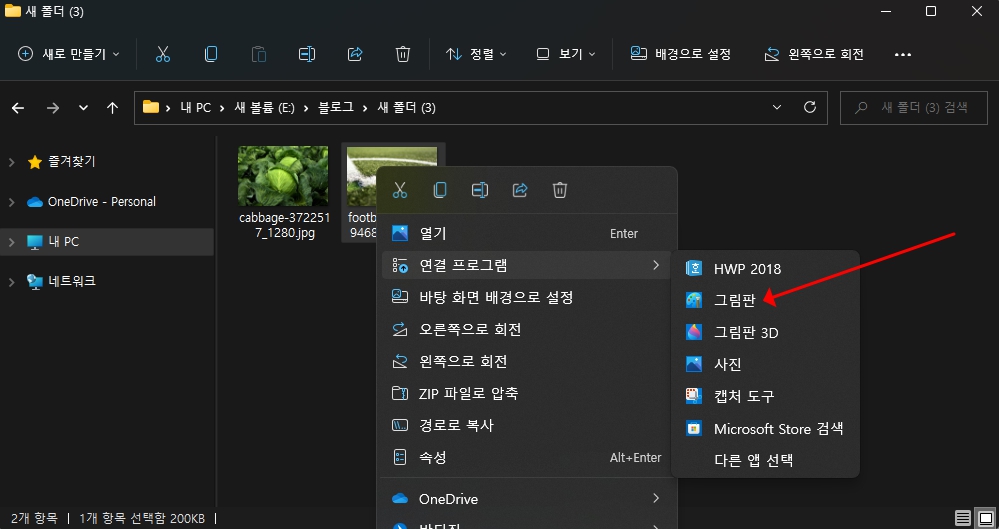
Task: Switch to details view icon in status bar
Action: tap(963, 518)
